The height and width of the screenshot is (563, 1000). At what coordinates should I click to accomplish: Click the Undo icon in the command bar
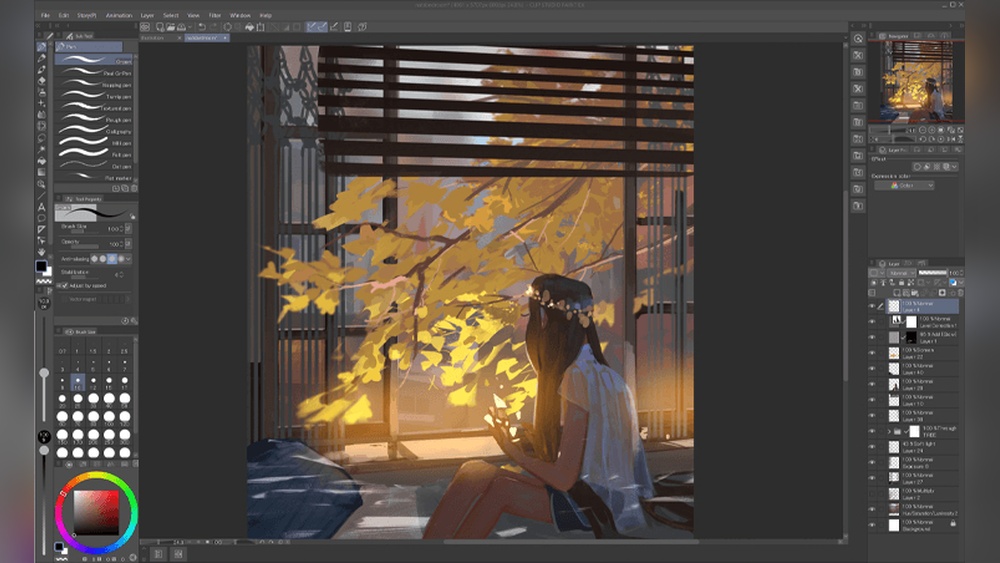click(202, 27)
